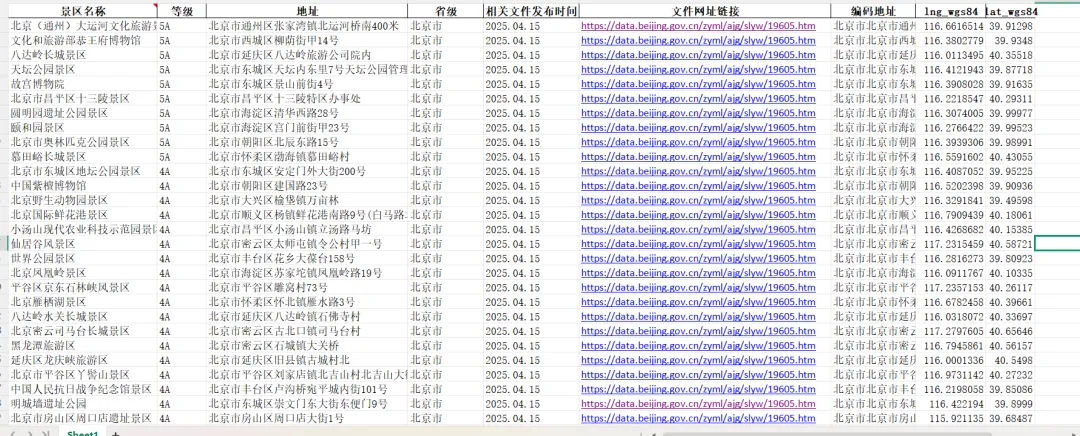Select the cell 慕田峪长城景区

(x=83, y=157)
